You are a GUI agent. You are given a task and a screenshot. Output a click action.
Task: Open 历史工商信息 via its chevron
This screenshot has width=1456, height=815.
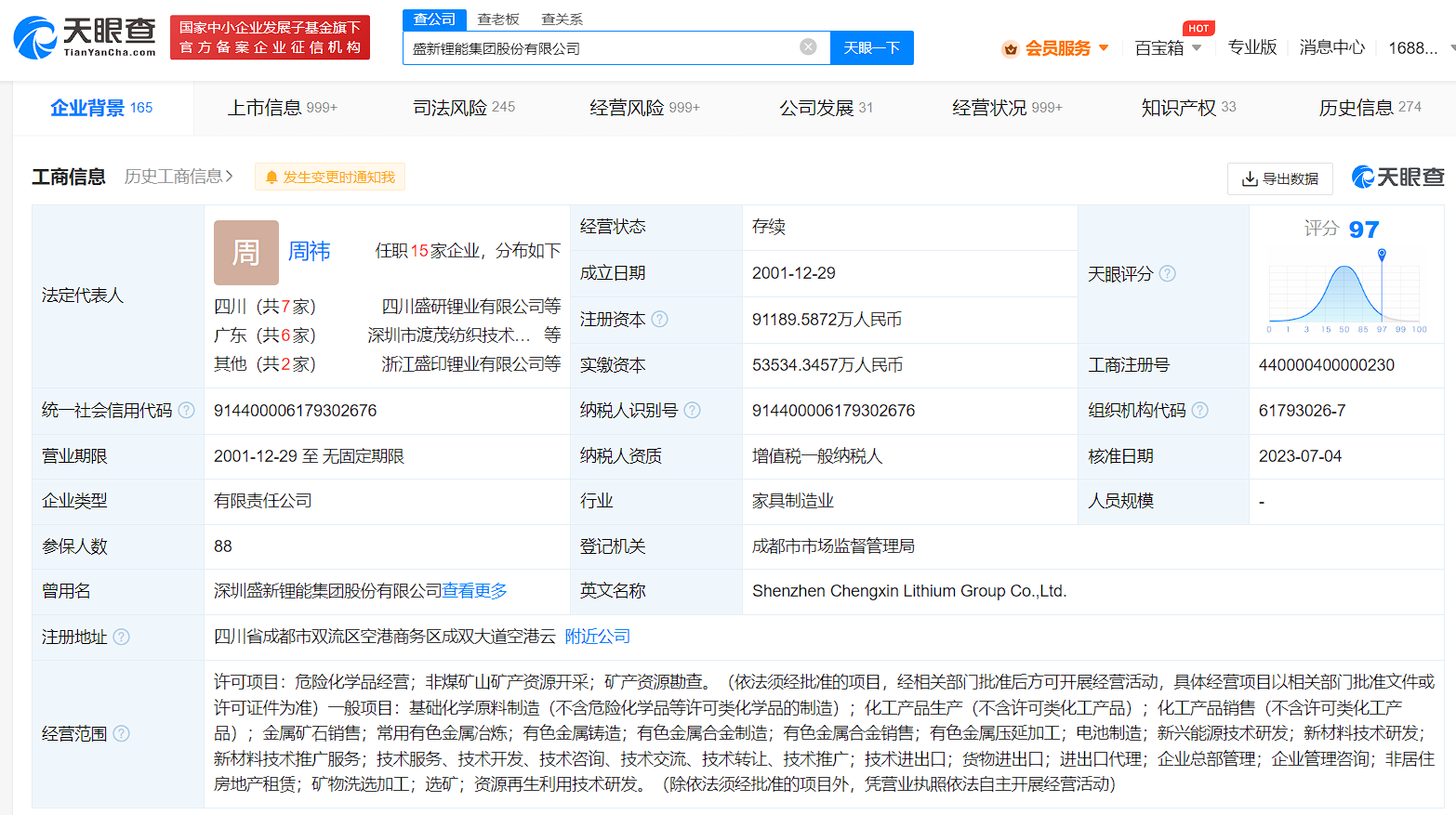click(x=230, y=176)
